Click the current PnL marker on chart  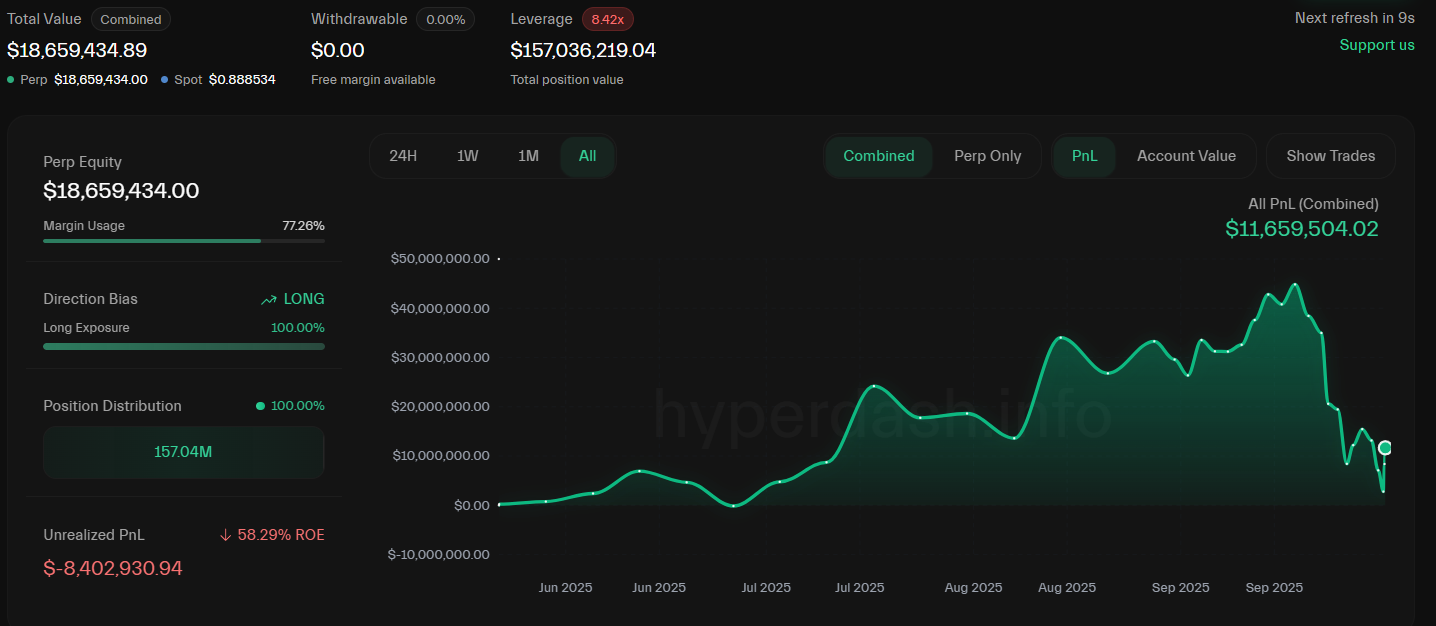pyautogui.click(x=1385, y=448)
